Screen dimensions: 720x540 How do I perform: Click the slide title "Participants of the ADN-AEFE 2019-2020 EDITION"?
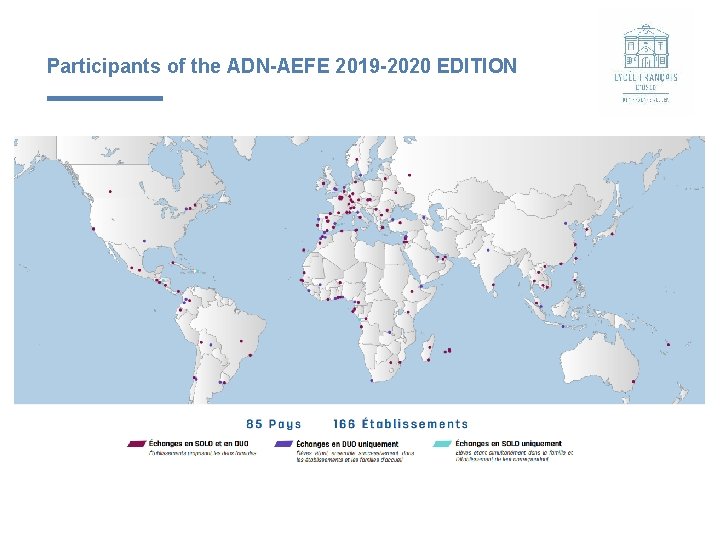click(282, 66)
